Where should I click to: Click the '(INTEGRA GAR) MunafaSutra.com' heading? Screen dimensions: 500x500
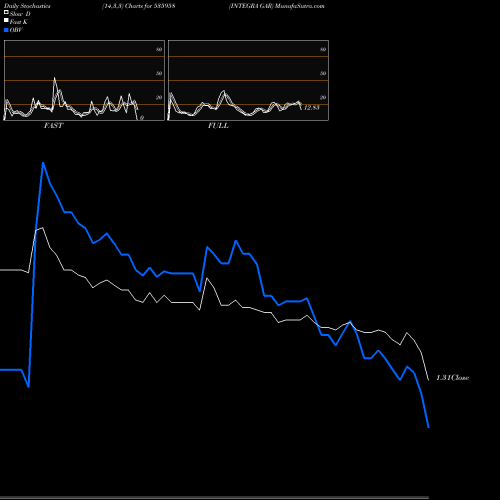tap(277, 6)
